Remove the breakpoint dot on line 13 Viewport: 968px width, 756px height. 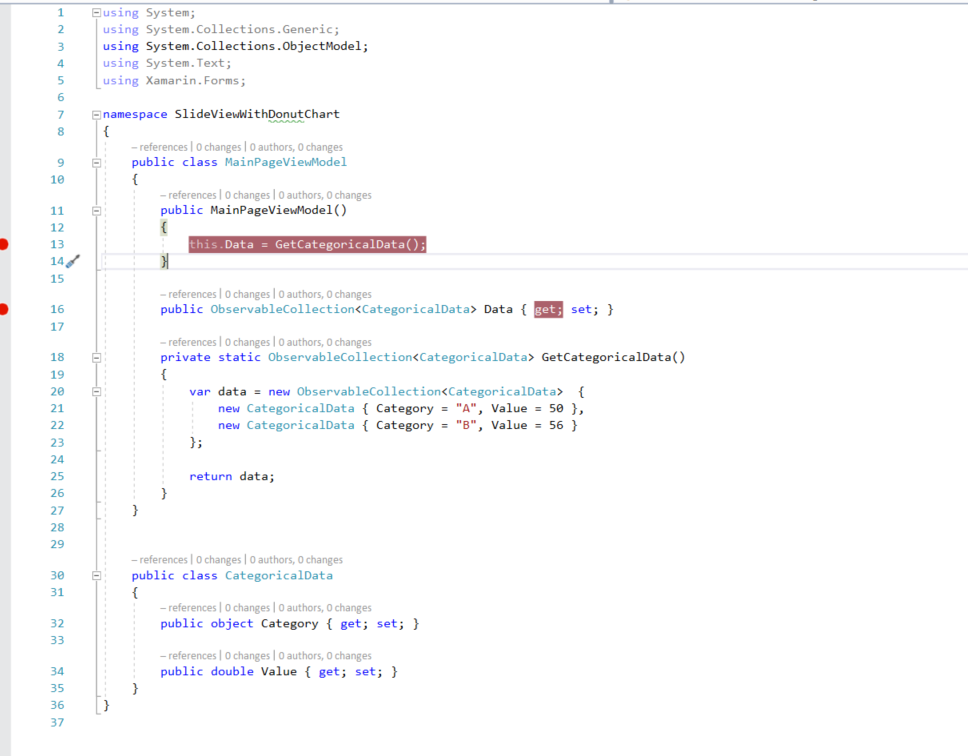pos(3,244)
